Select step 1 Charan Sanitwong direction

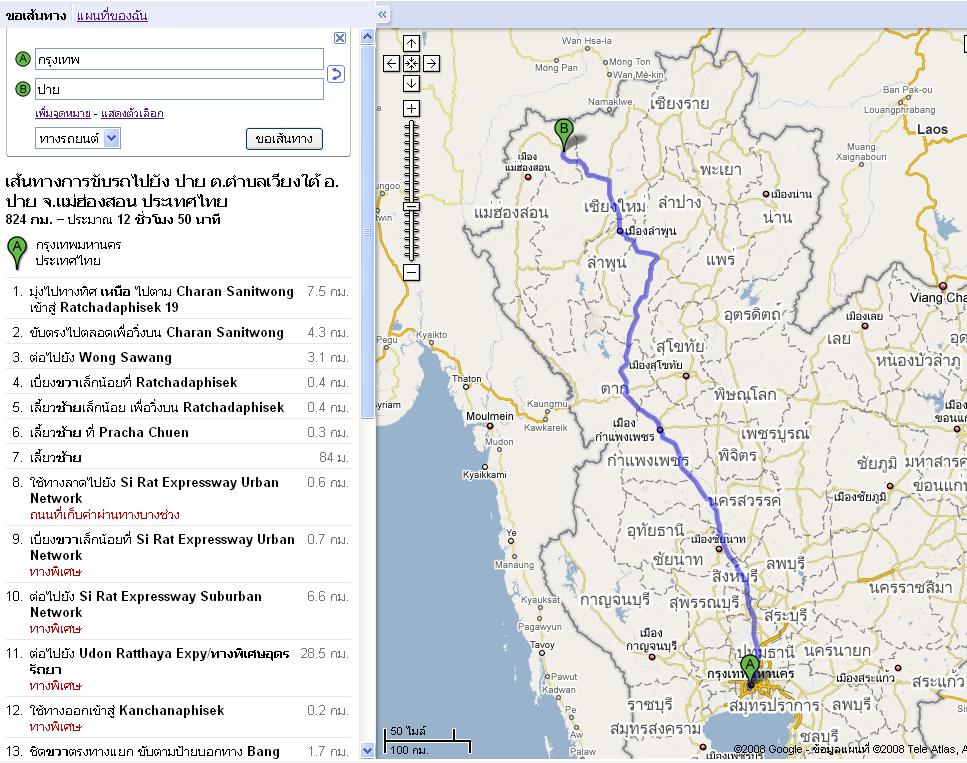[178, 299]
